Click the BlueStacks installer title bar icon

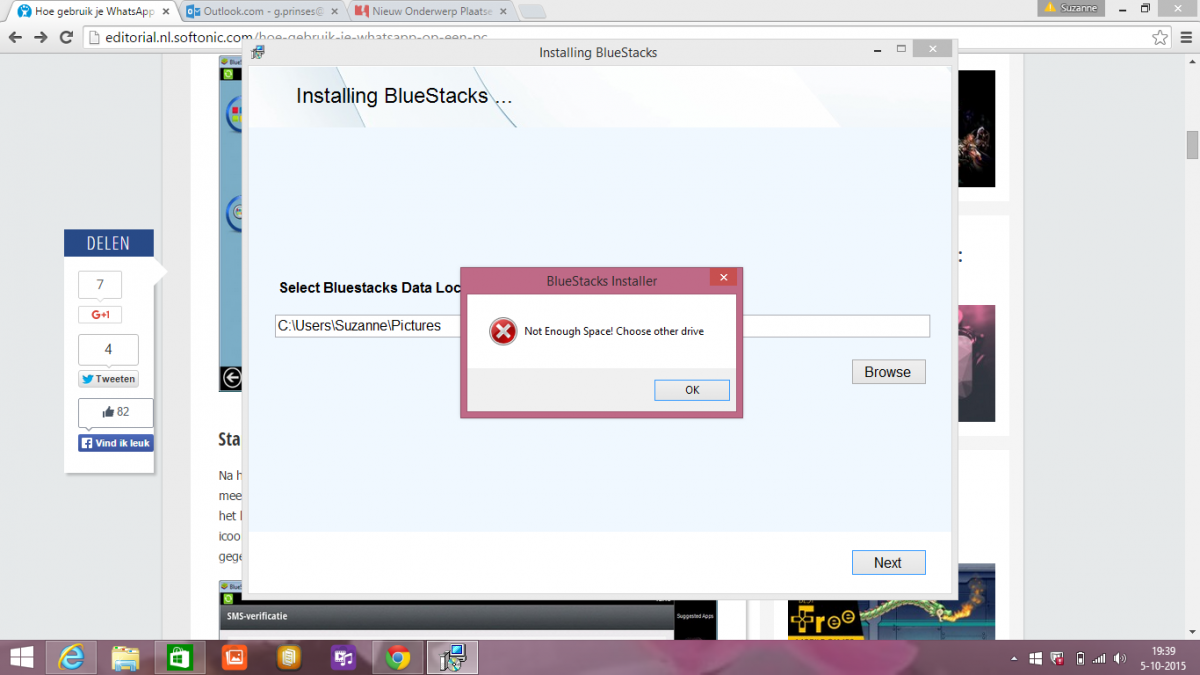coord(258,52)
